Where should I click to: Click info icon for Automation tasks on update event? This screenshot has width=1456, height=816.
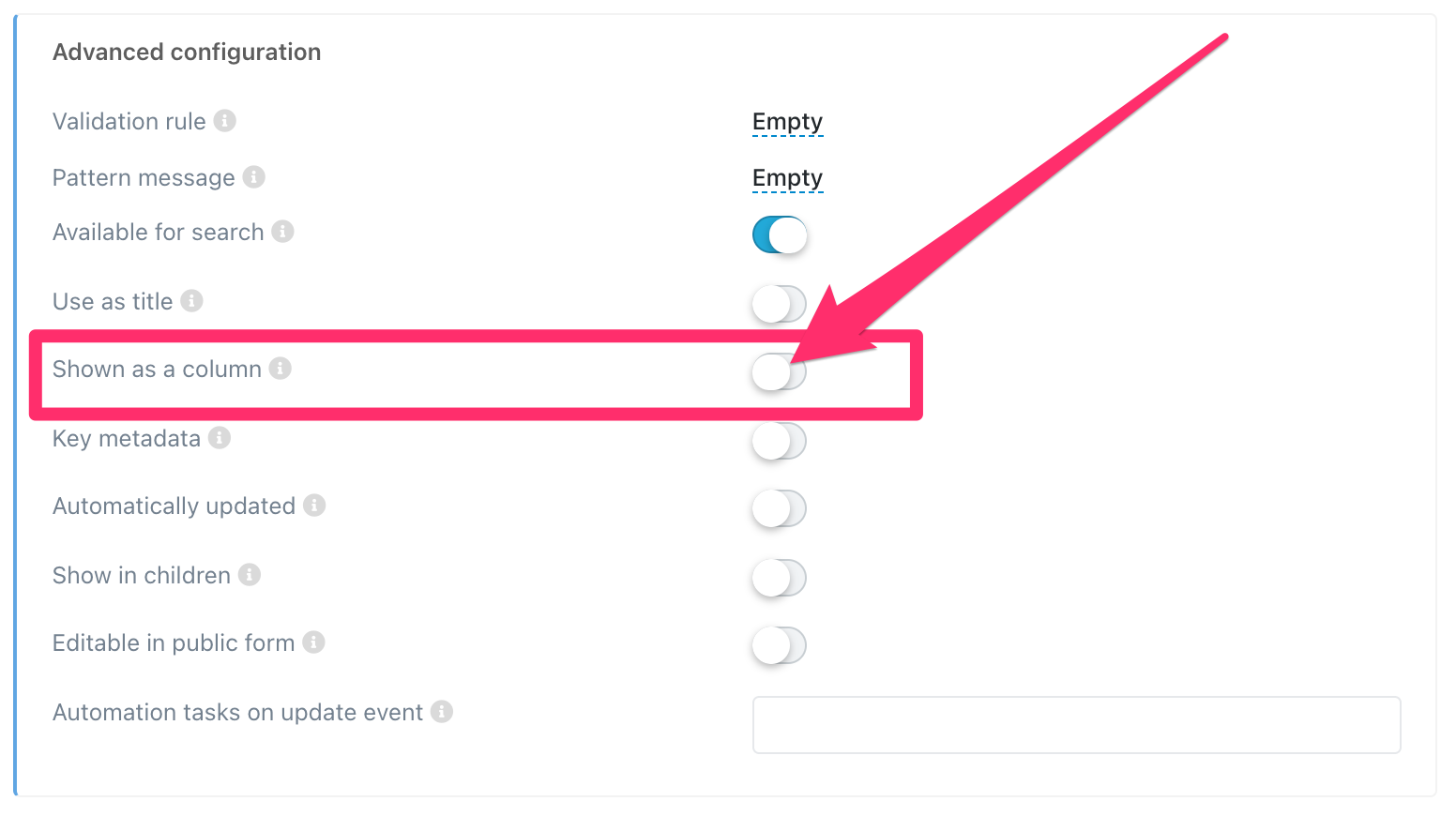tap(442, 712)
